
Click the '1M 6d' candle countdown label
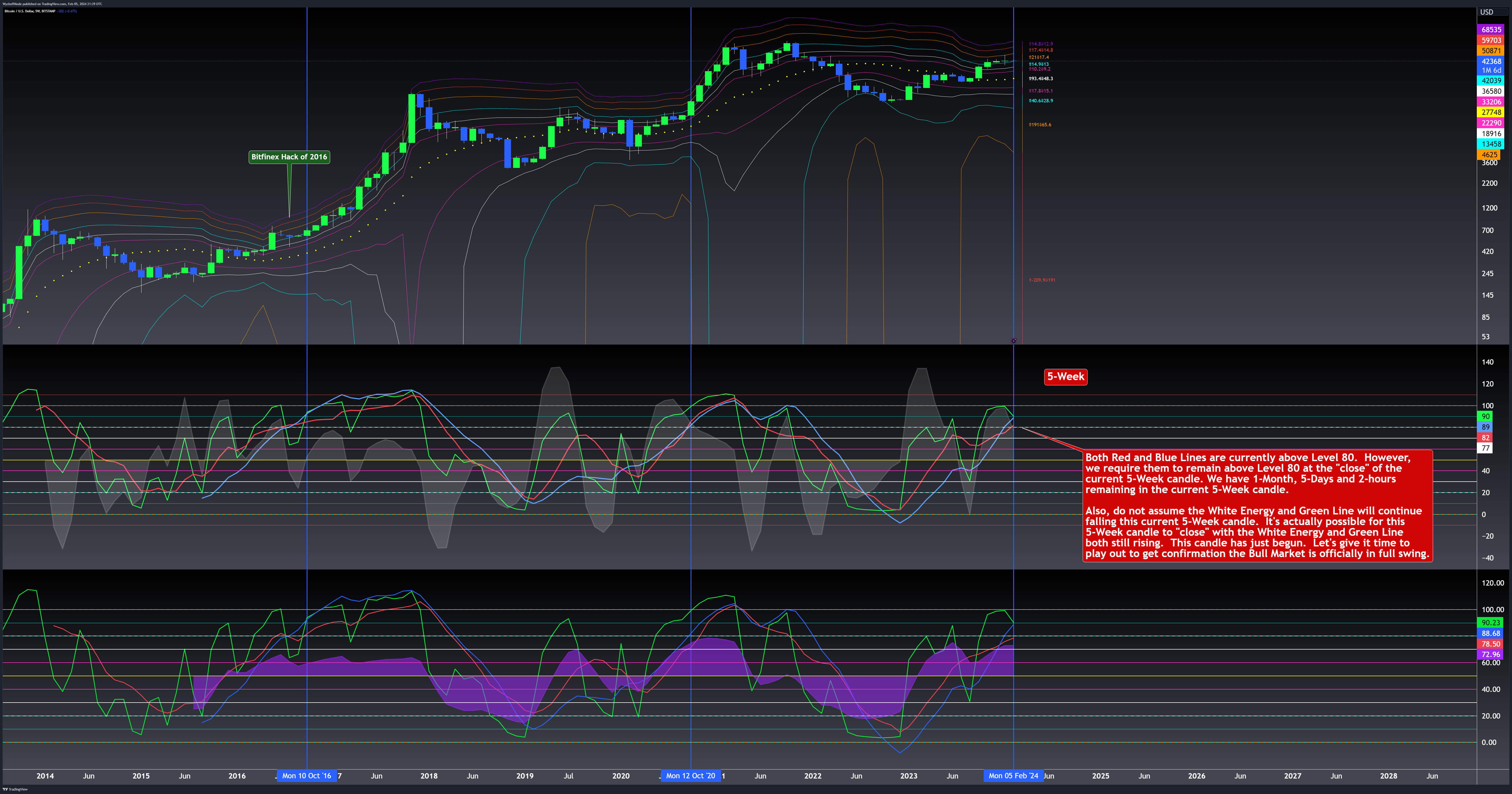[1491, 70]
